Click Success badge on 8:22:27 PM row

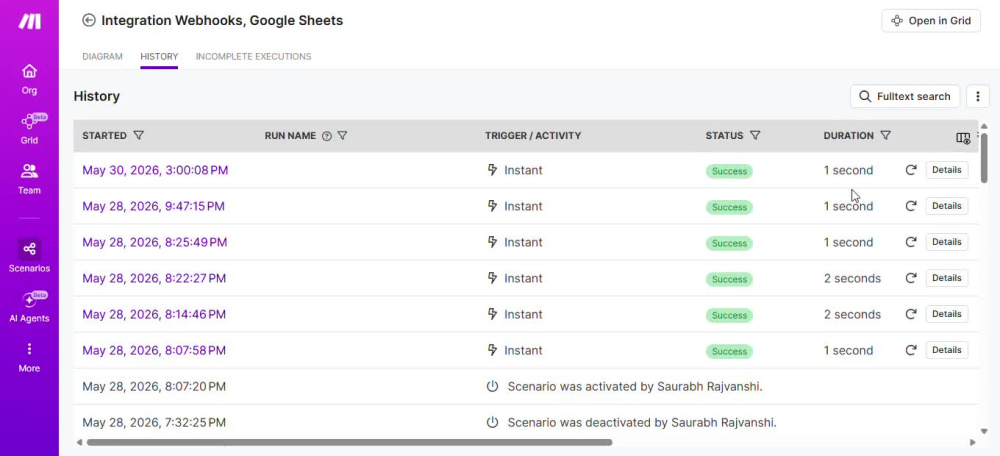(729, 279)
